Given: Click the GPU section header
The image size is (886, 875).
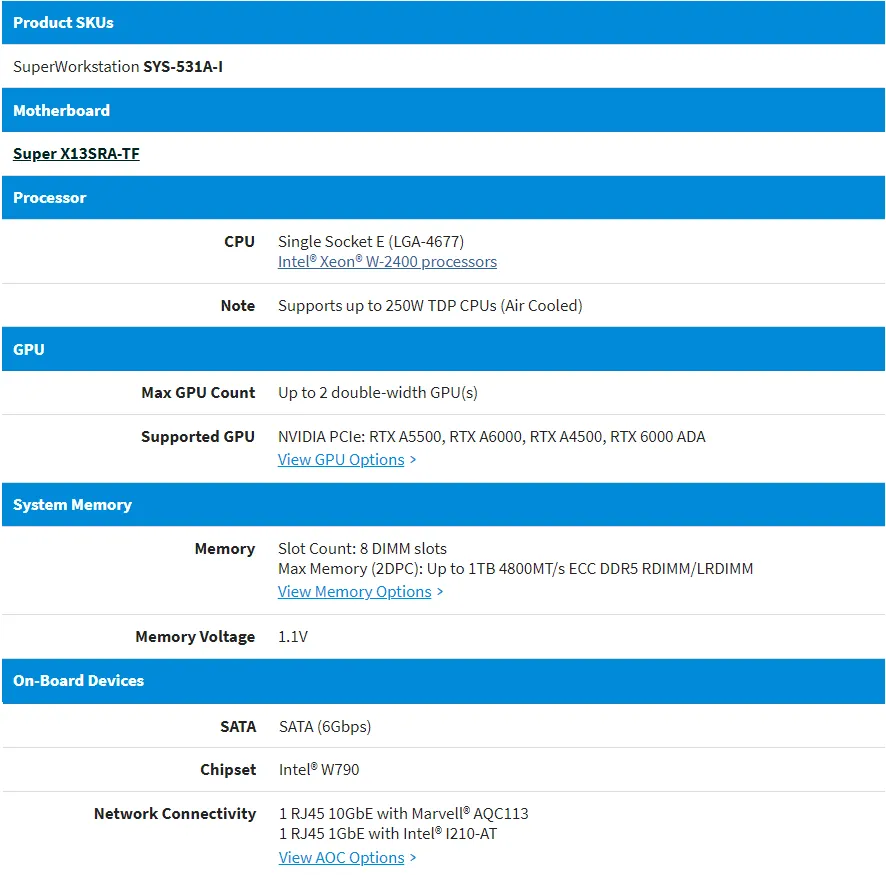Looking at the screenshot, I should [443, 349].
